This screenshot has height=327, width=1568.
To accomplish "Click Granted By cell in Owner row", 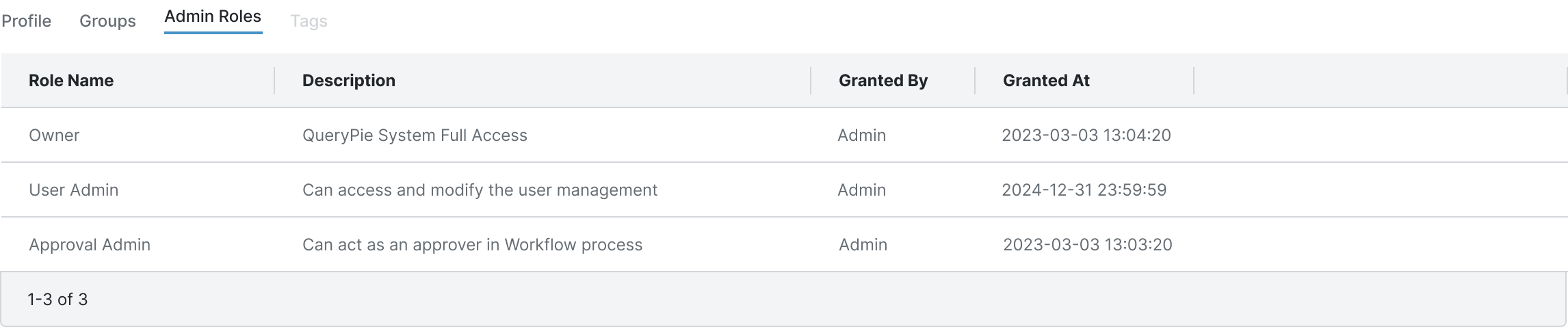I will pyautogui.click(x=862, y=135).
